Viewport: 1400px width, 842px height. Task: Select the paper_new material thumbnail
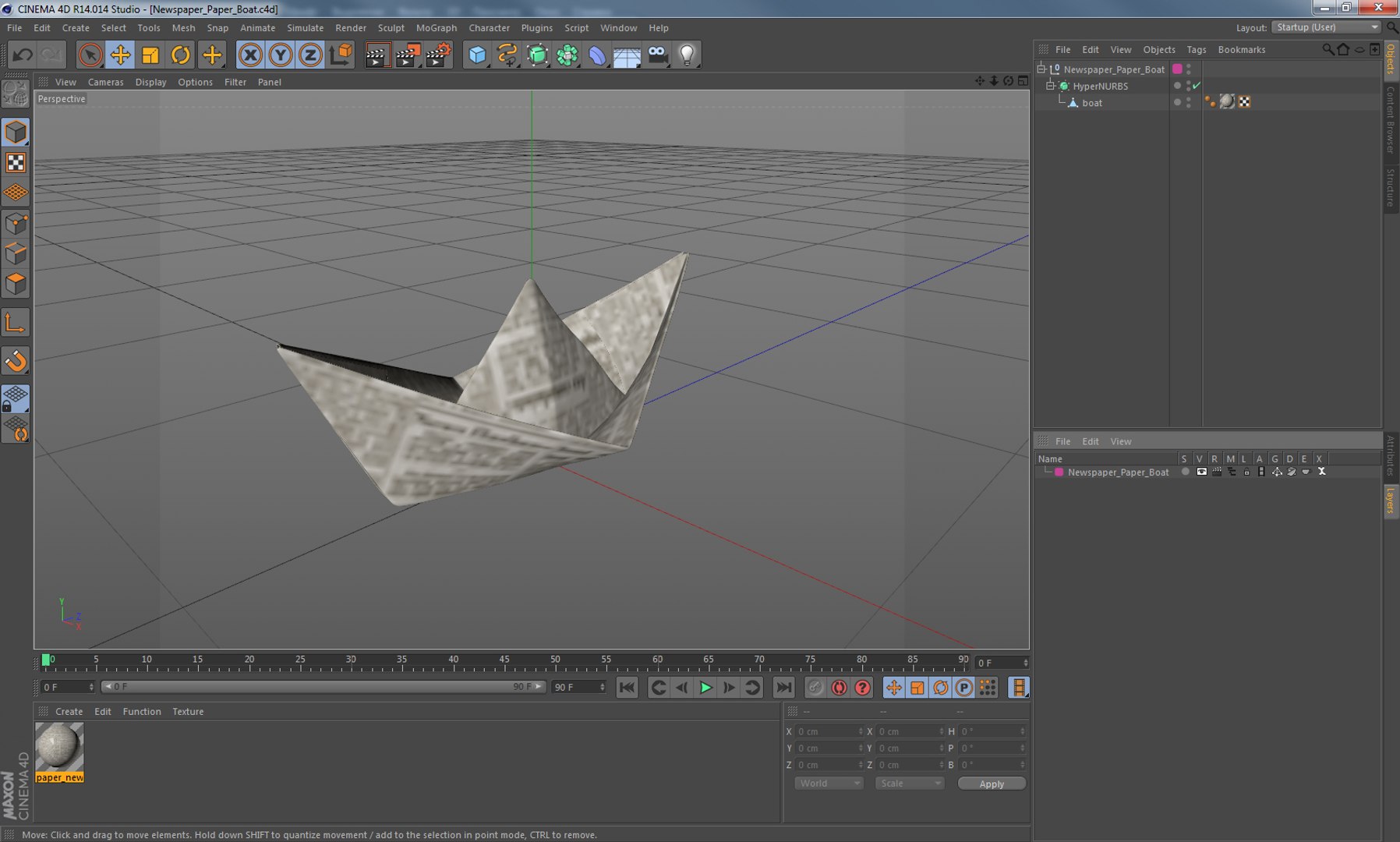pyautogui.click(x=59, y=747)
